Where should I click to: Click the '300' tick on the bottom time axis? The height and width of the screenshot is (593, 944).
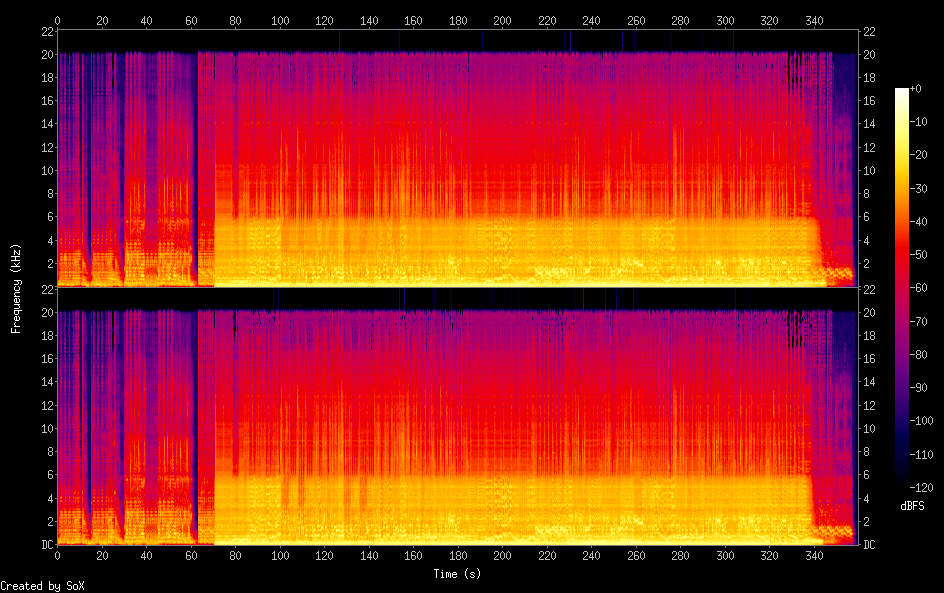[x=725, y=556]
